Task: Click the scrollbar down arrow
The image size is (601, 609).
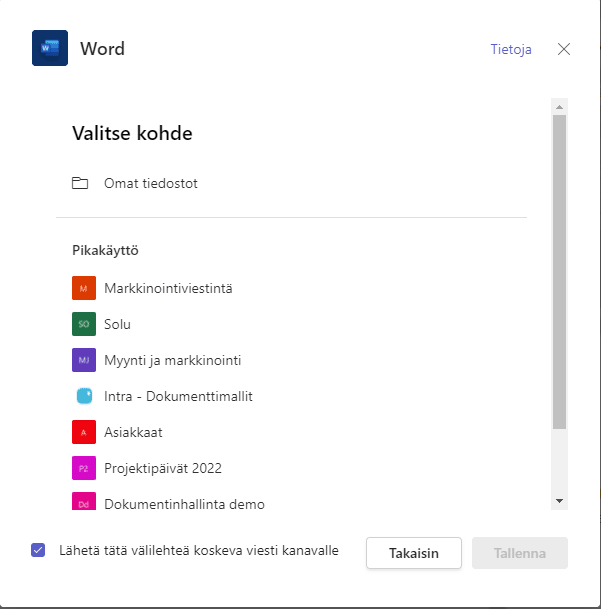Action: pos(559,501)
